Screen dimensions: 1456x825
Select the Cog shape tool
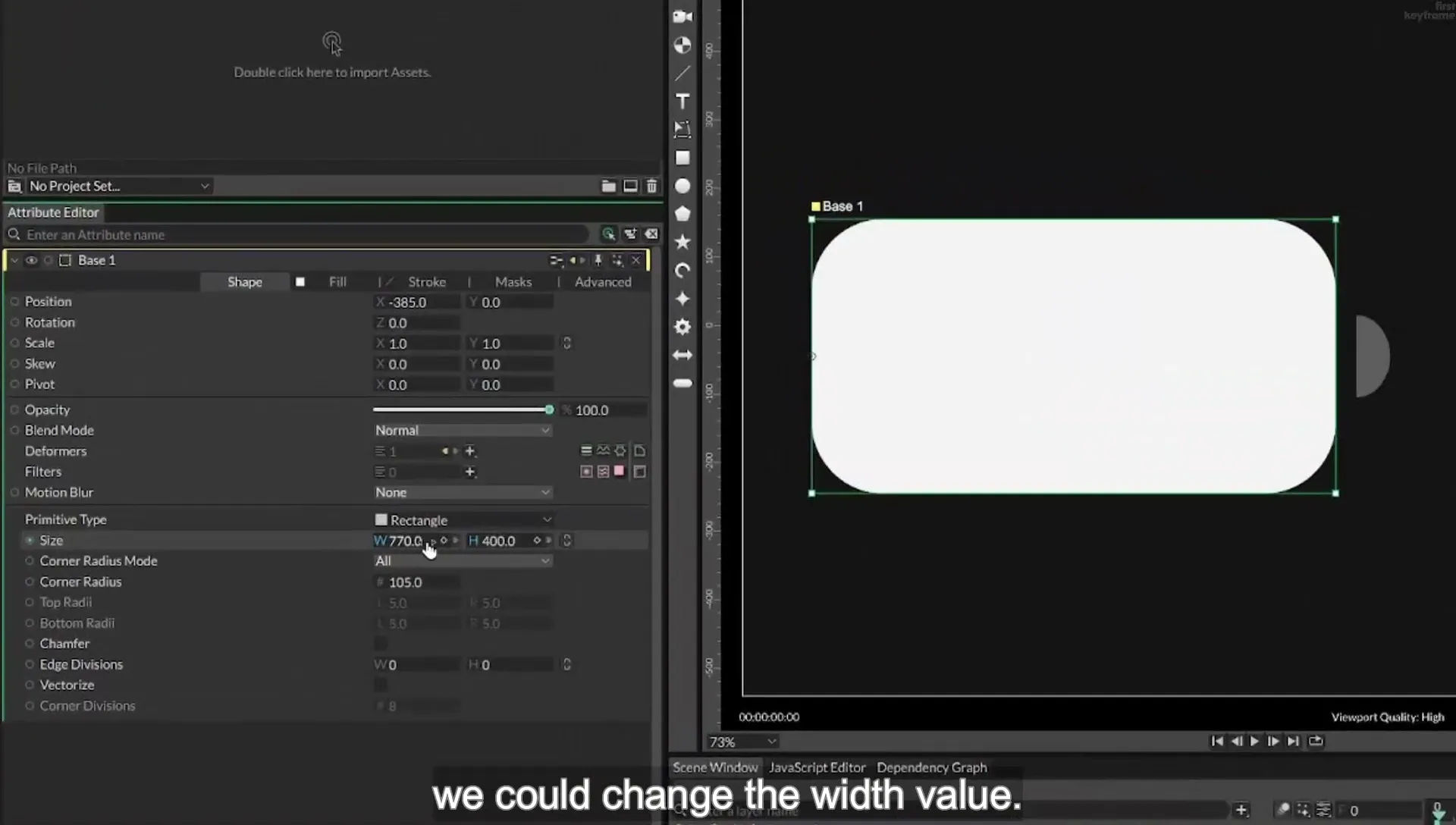click(682, 327)
